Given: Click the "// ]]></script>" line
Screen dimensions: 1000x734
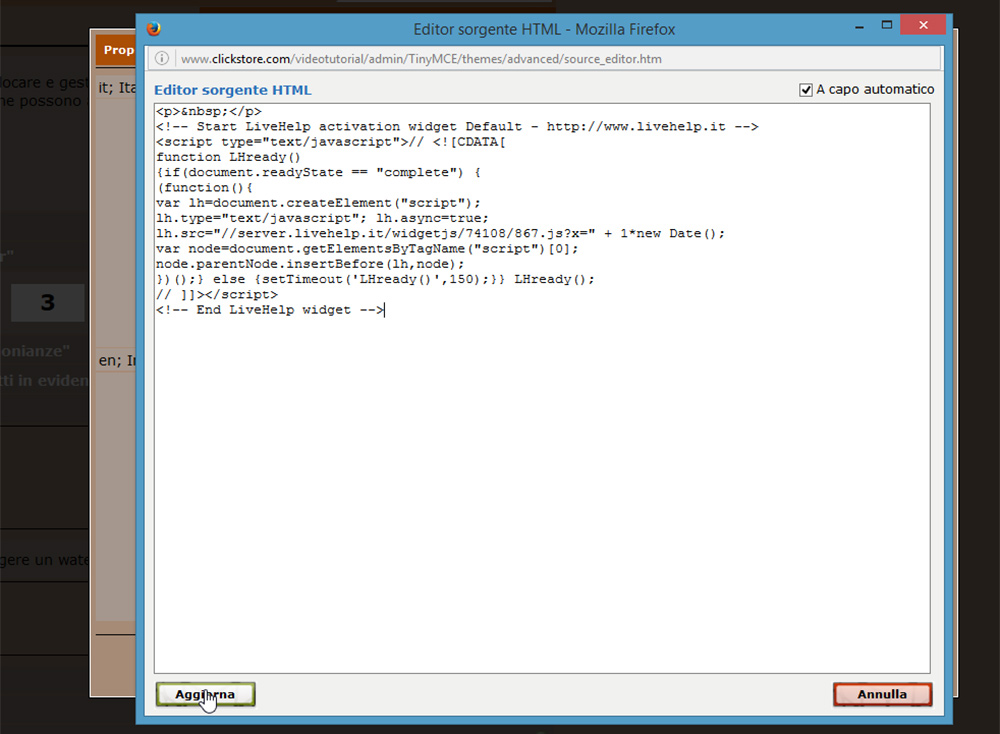Looking at the screenshot, I should tap(217, 295).
